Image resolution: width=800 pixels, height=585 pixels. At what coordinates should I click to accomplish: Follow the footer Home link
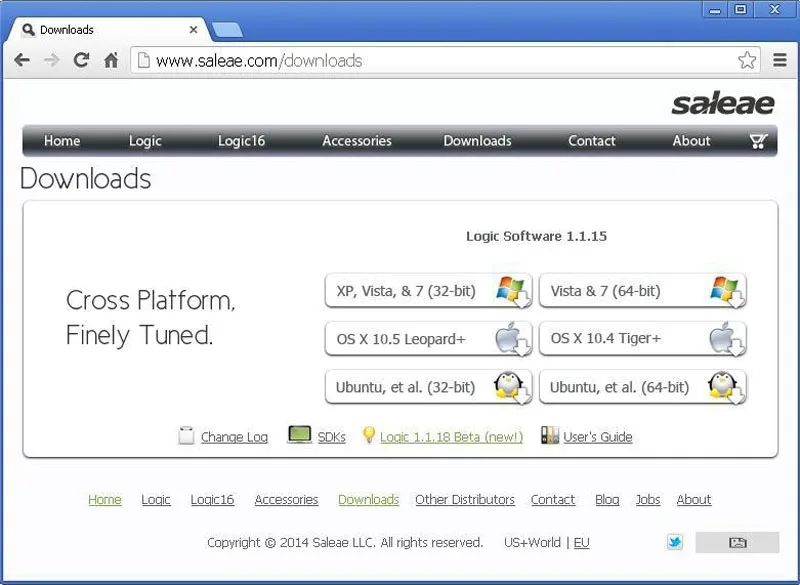[105, 499]
